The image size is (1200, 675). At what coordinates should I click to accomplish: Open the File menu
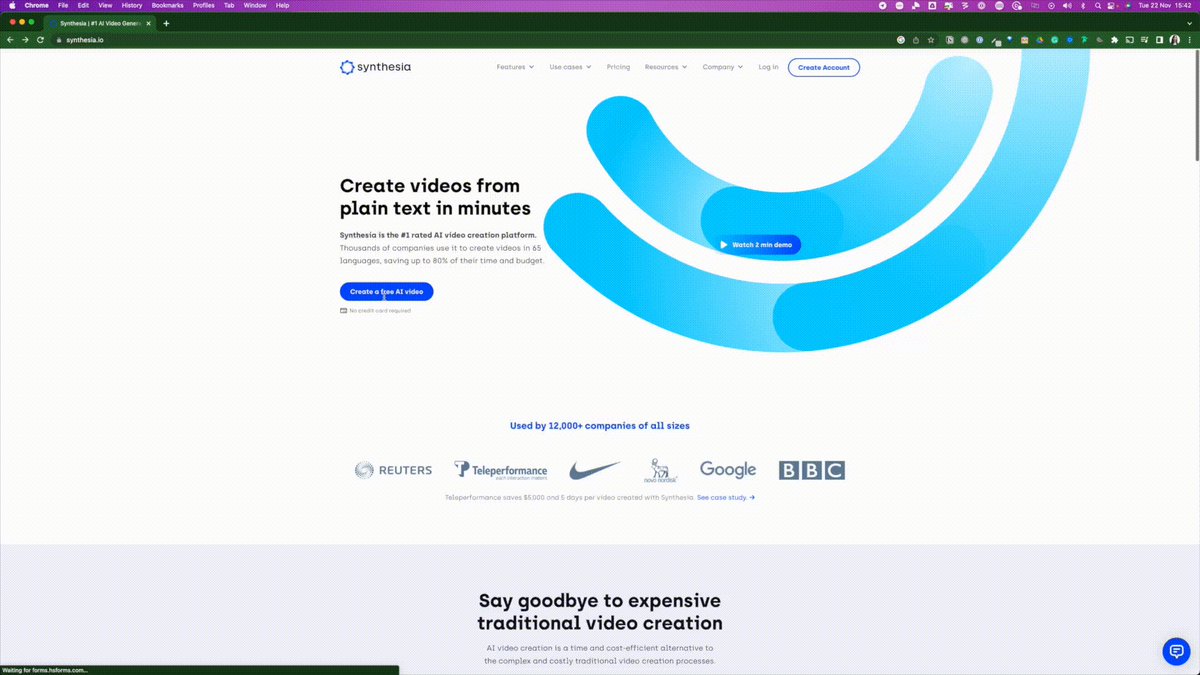[63, 5]
